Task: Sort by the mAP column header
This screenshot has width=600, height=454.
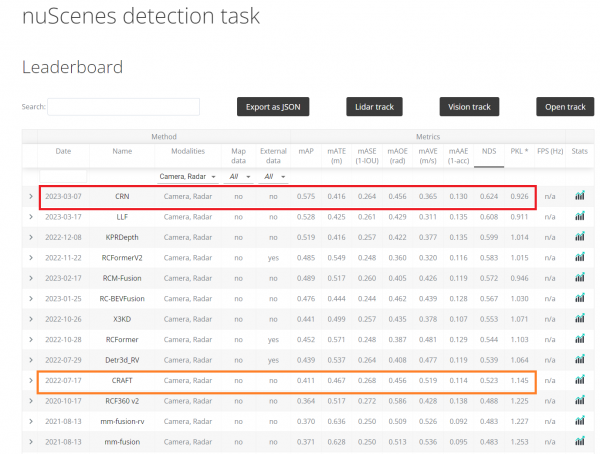Action: pyautogui.click(x=306, y=151)
